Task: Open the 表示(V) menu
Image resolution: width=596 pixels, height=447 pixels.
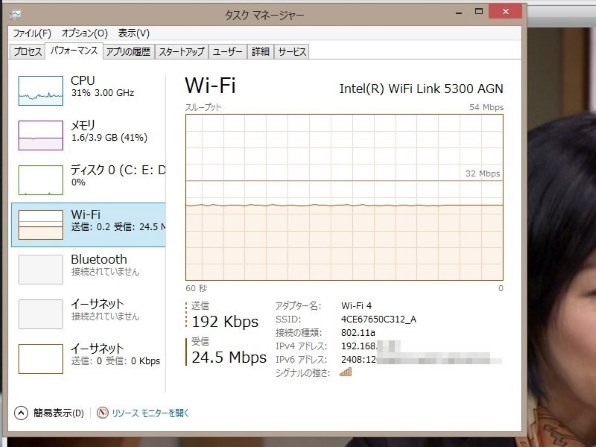Action: tap(134, 33)
